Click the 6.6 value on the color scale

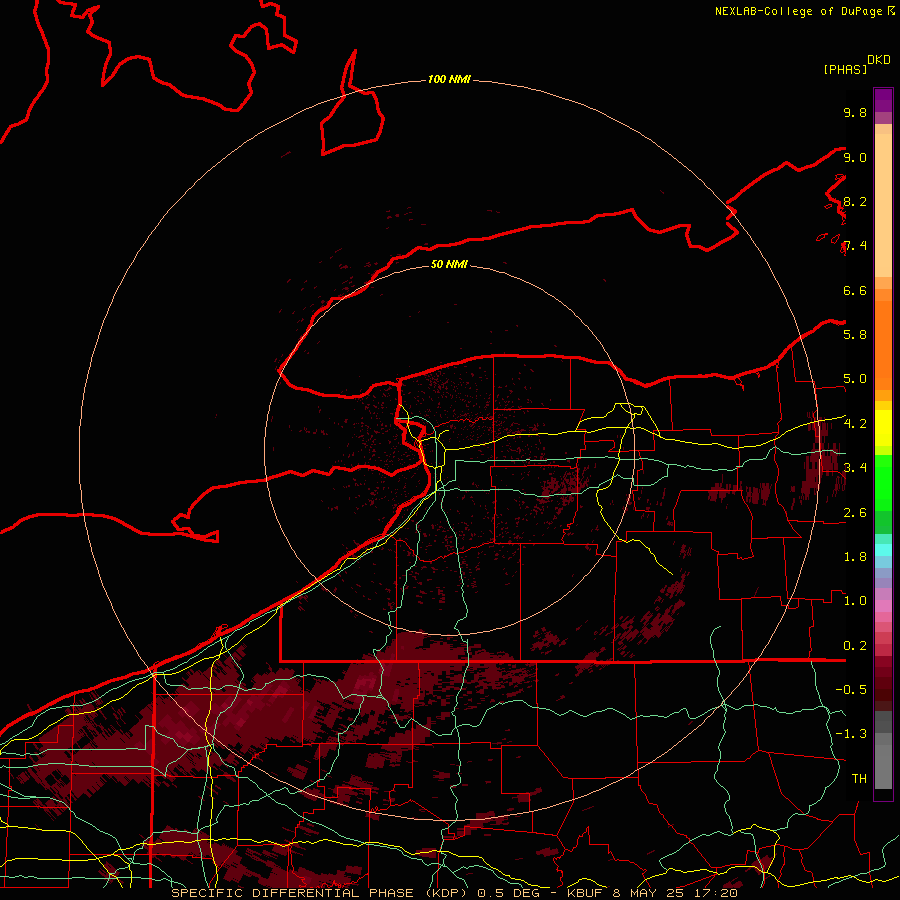pos(855,290)
